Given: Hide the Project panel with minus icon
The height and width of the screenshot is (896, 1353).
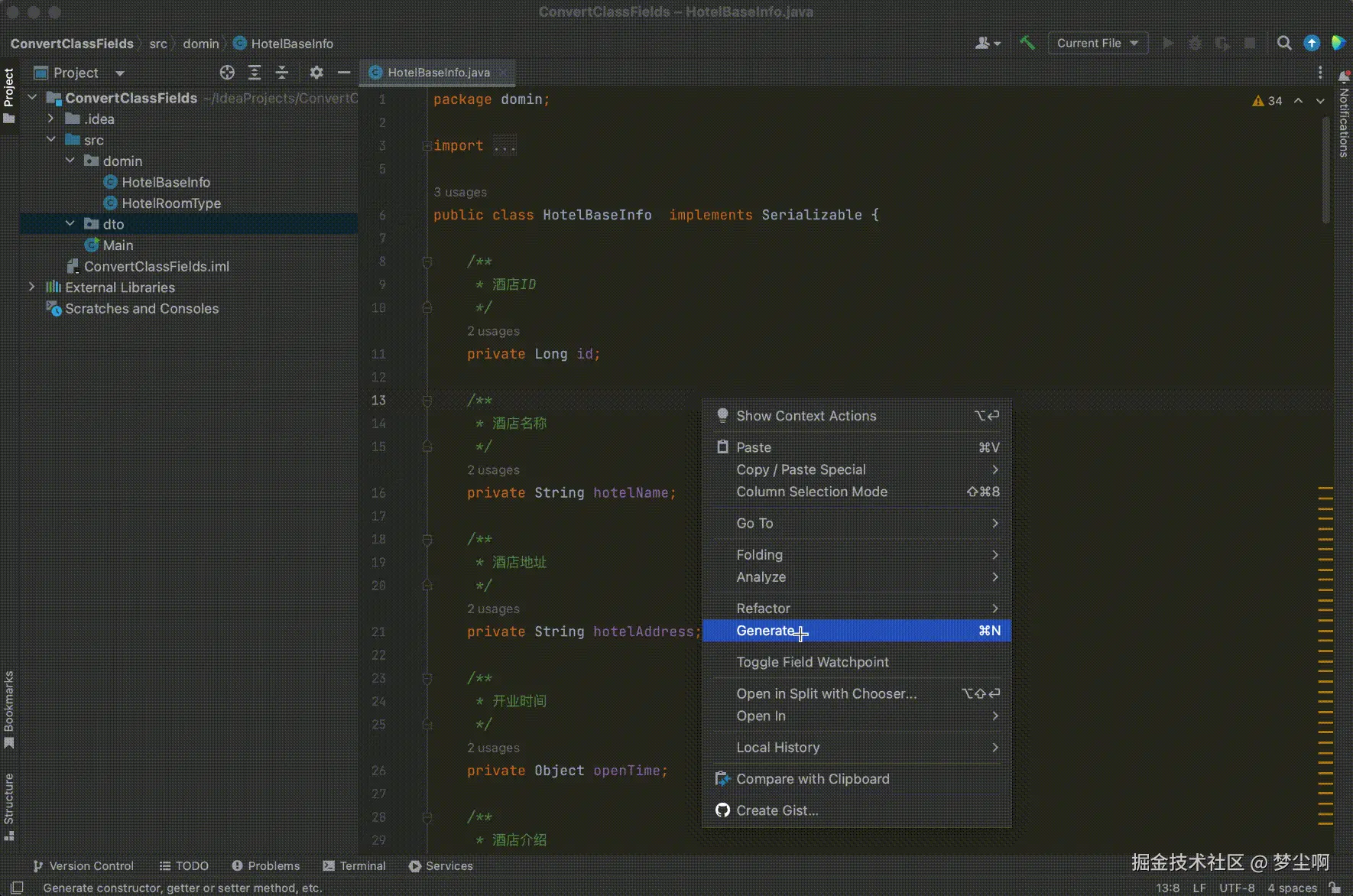Looking at the screenshot, I should click(344, 73).
